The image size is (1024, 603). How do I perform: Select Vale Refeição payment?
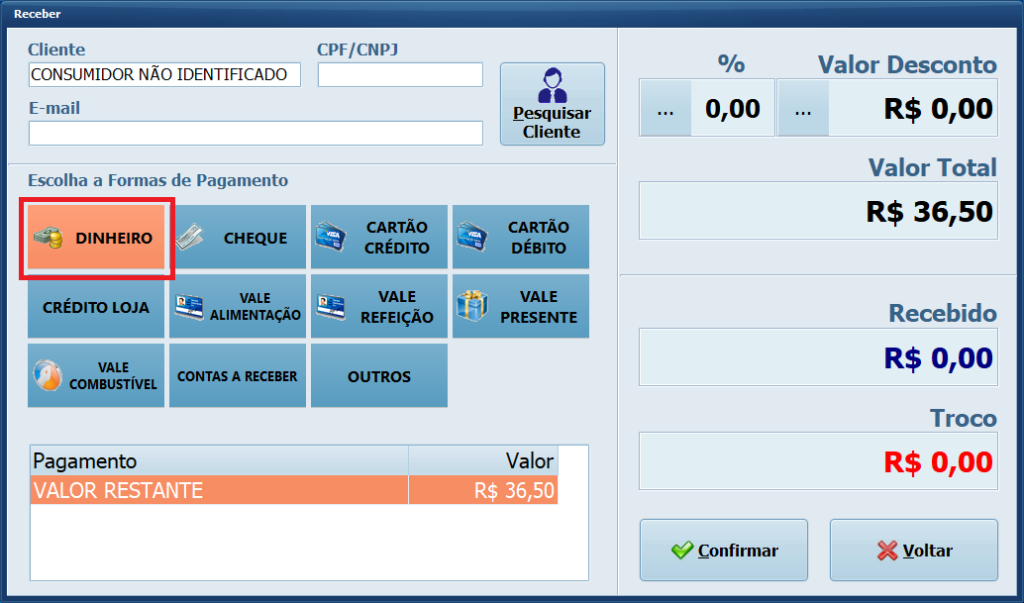[x=379, y=307]
